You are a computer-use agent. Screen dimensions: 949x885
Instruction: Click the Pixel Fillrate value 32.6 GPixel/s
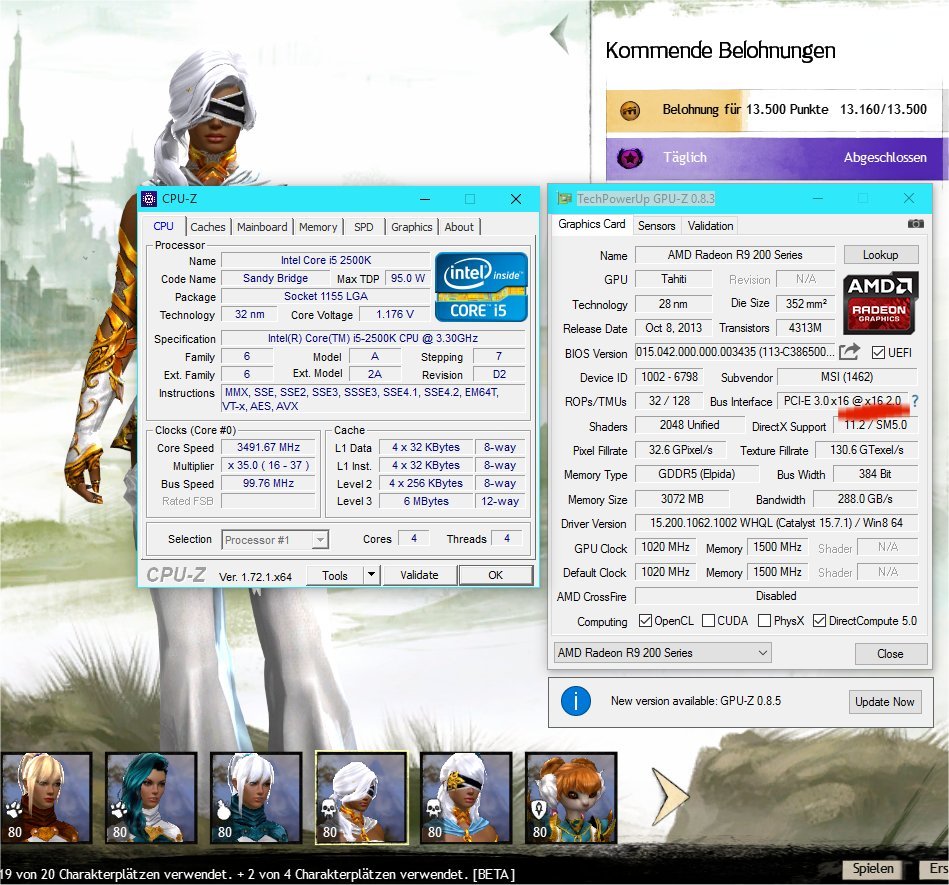point(680,450)
